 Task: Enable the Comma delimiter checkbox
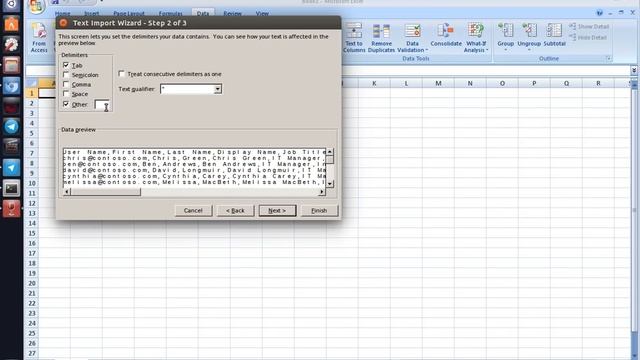[66, 84]
